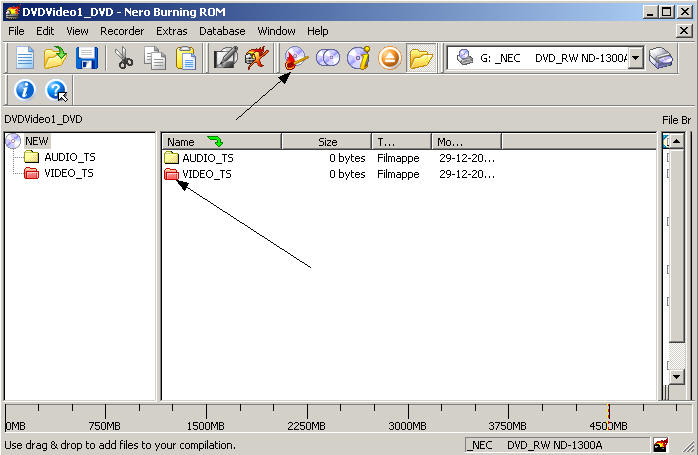This screenshot has width=698, height=455.
Task: Open the View menu
Action: click(x=77, y=31)
